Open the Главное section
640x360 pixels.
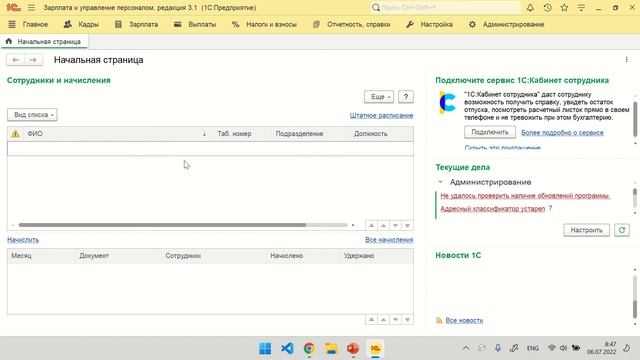[35, 24]
